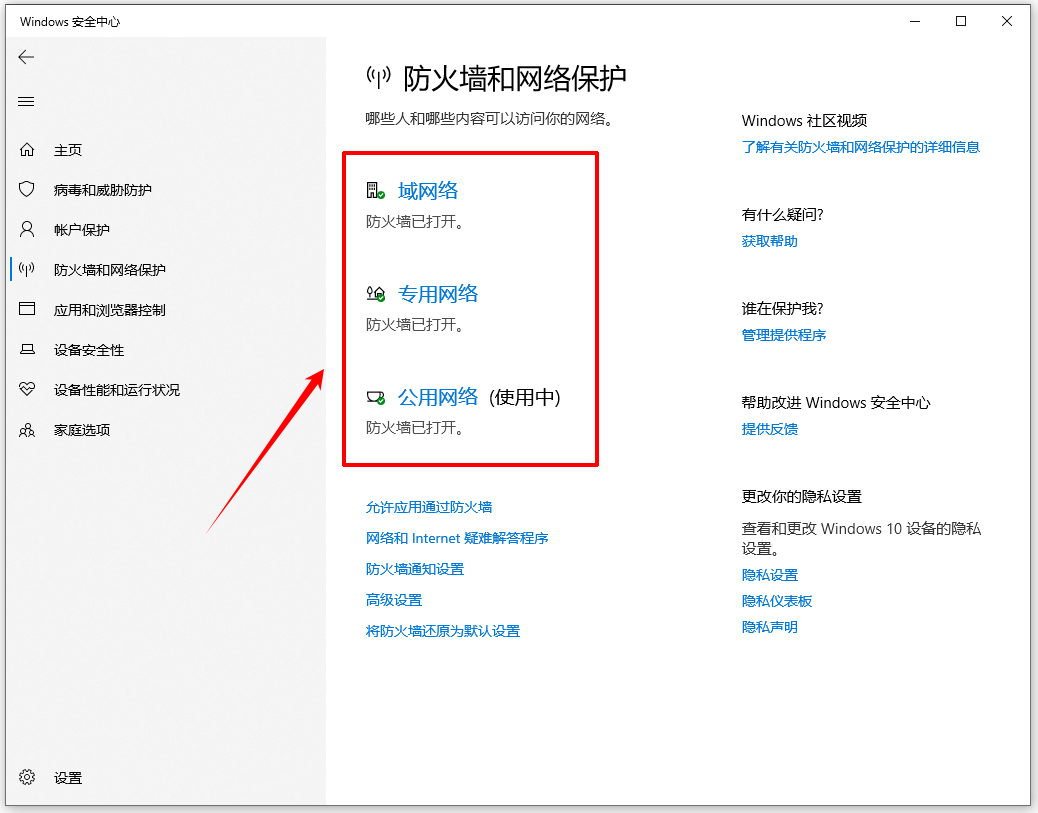Click the 更改你的隐私设置 heading
Screen dimensions: 1038x813
802,497
